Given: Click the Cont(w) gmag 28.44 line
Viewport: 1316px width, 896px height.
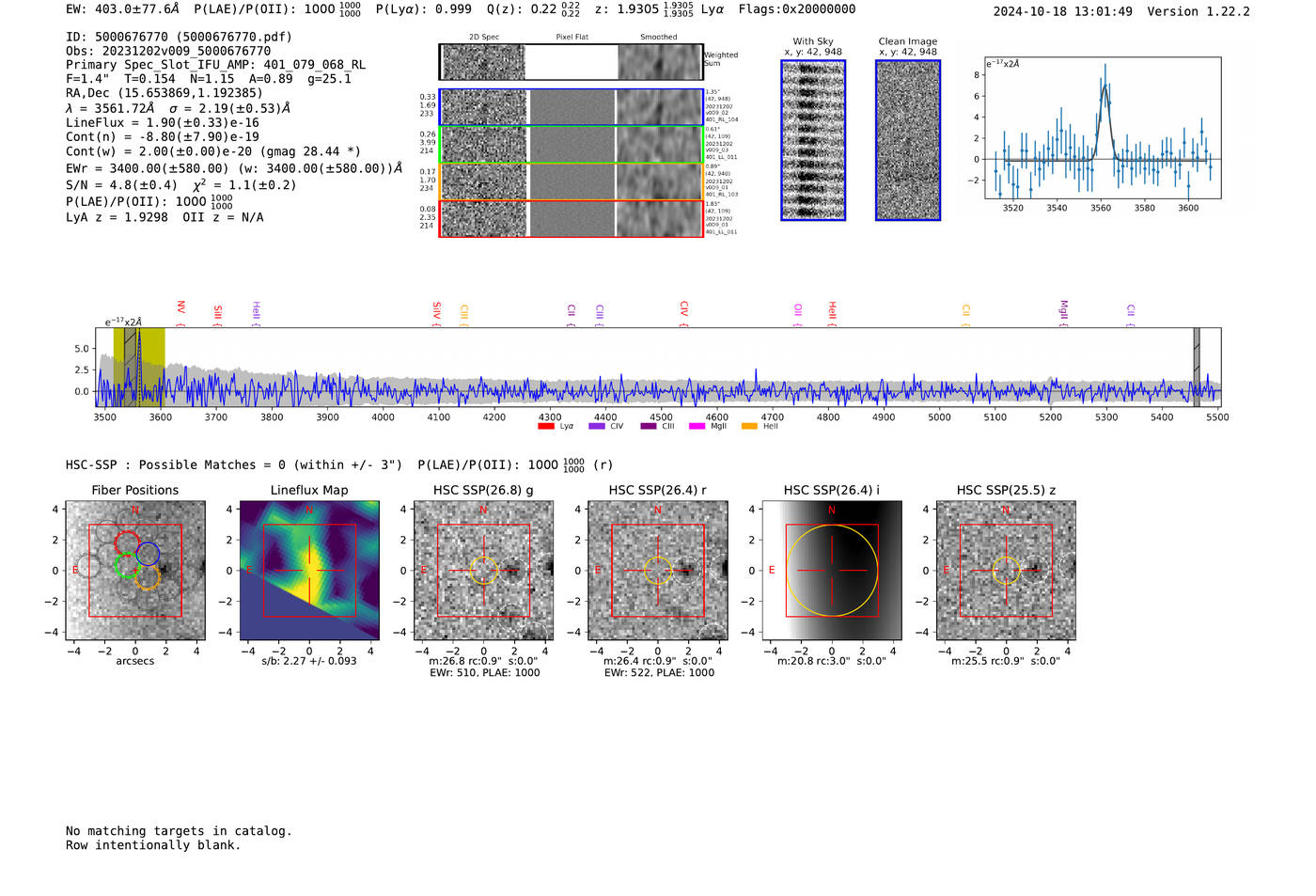Looking at the screenshot, I should coord(213,151).
